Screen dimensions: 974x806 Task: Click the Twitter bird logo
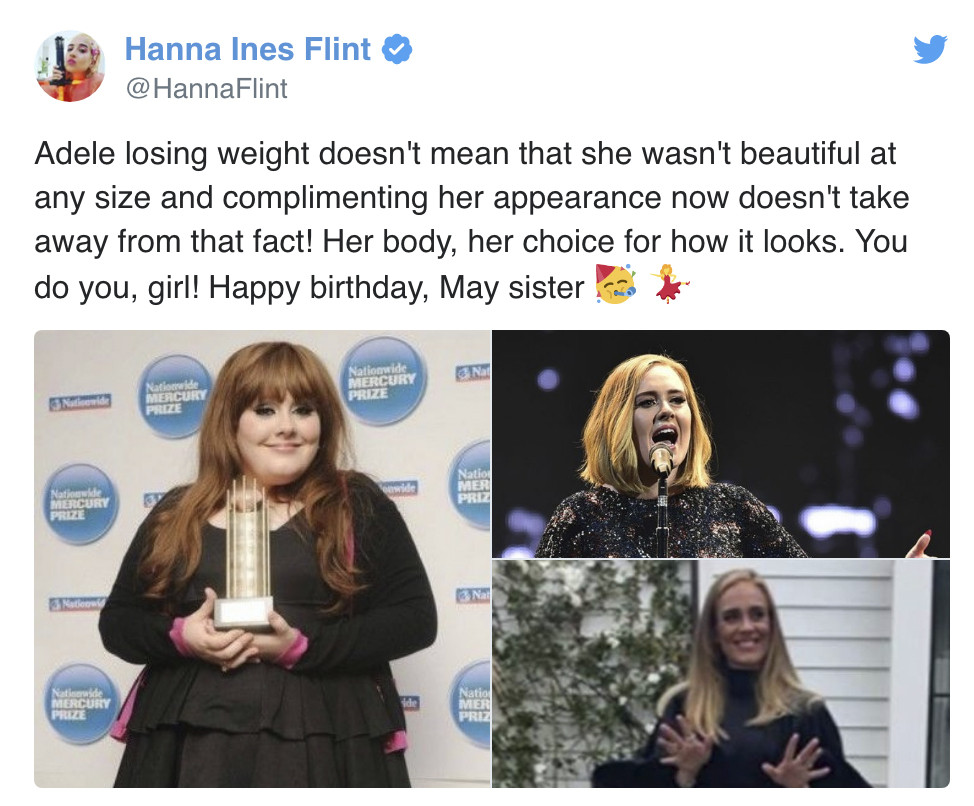point(929,49)
